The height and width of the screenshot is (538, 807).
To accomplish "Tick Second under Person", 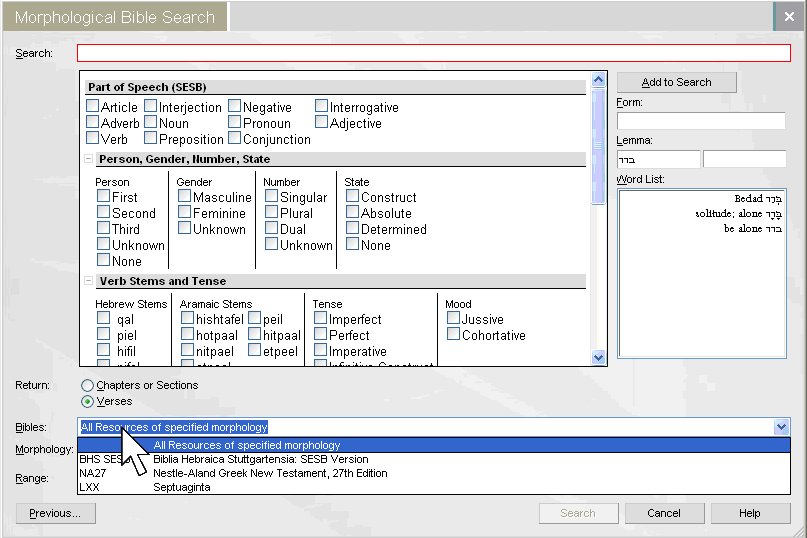I will tap(104, 212).
